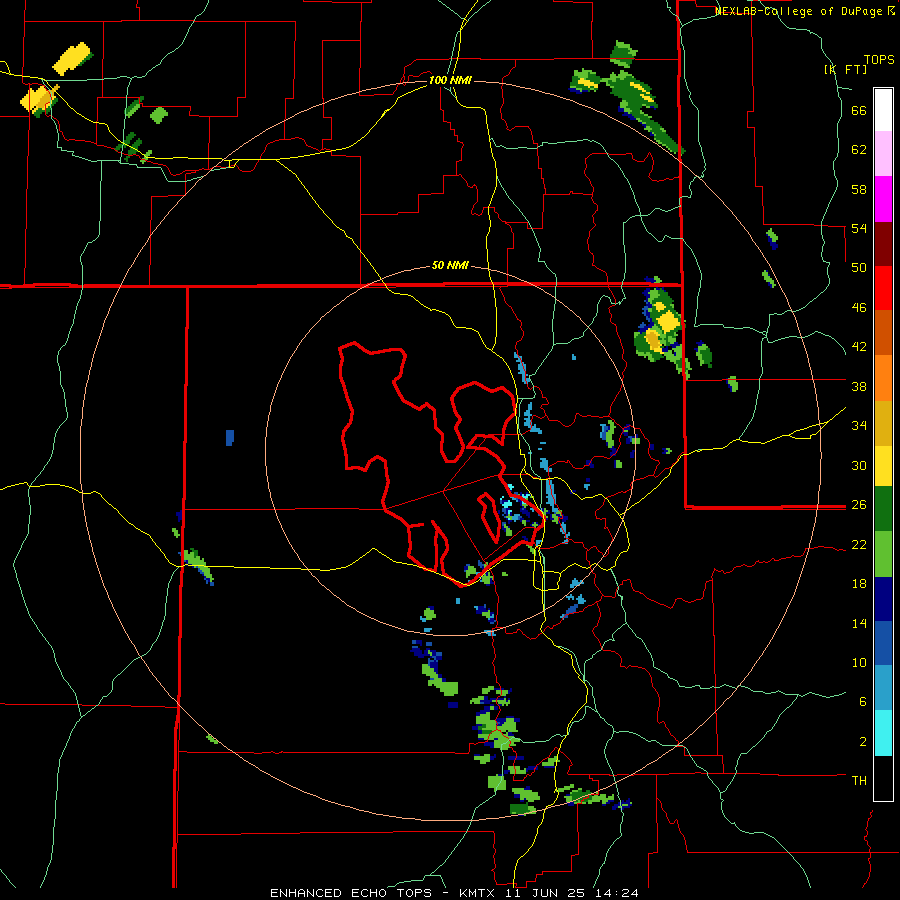Click the '22' legend value label

(x=859, y=545)
